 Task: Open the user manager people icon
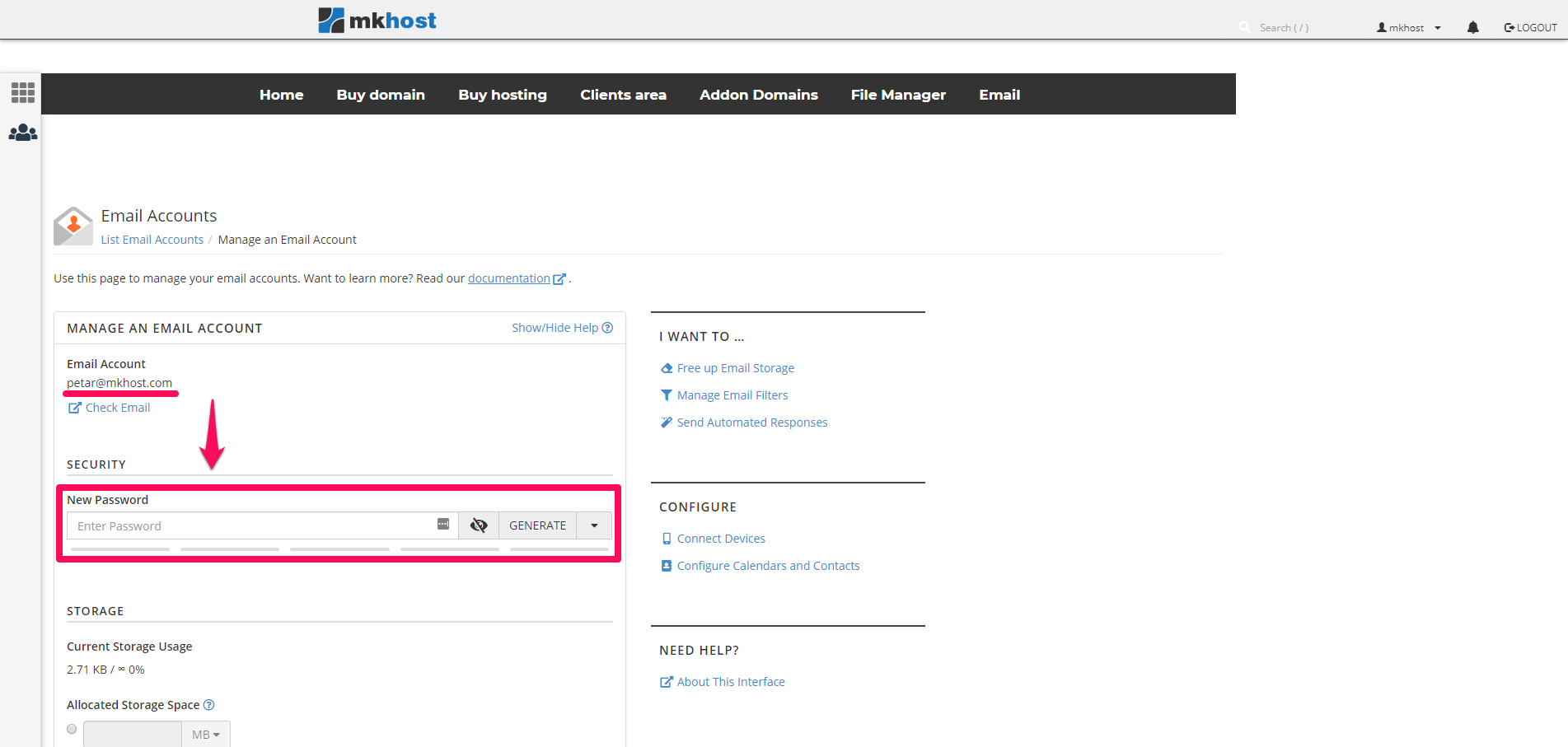coord(23,133)
